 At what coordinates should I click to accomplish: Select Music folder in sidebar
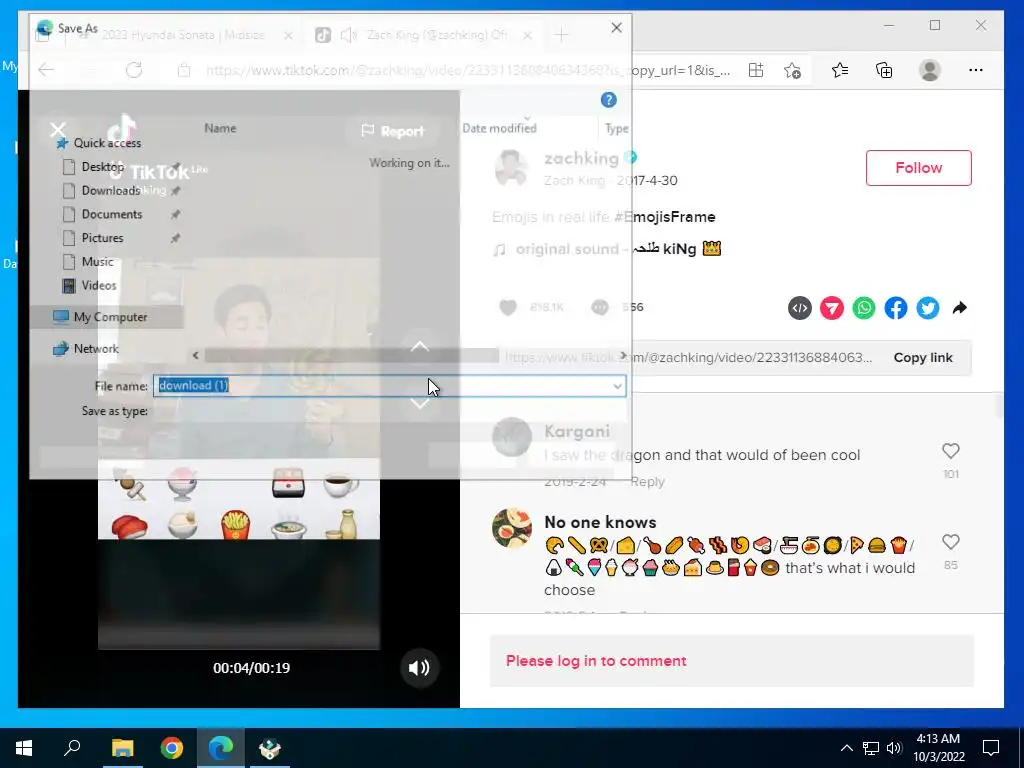pos(97,262)
